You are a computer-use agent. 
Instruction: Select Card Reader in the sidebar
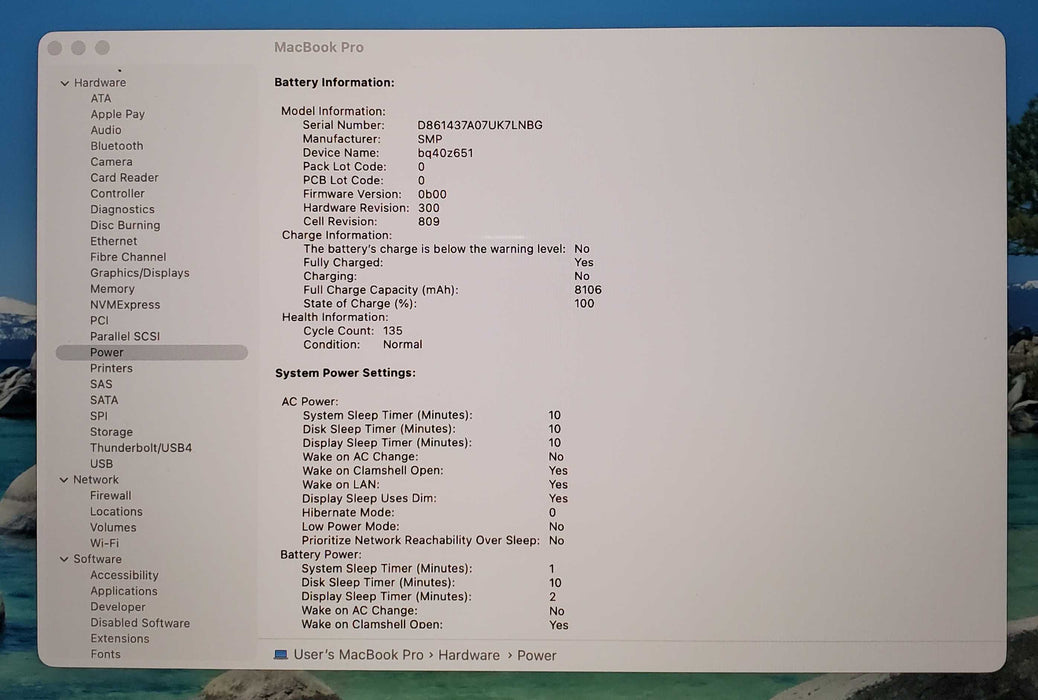124,177
